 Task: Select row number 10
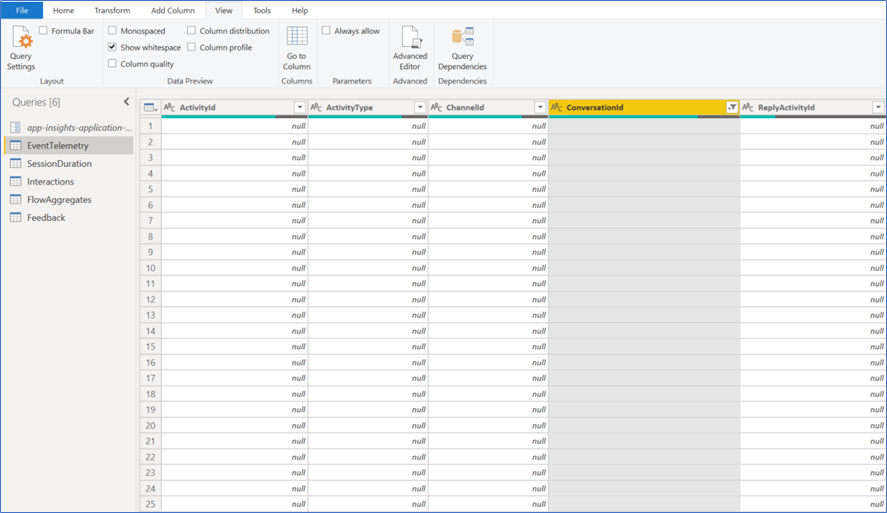150,268
